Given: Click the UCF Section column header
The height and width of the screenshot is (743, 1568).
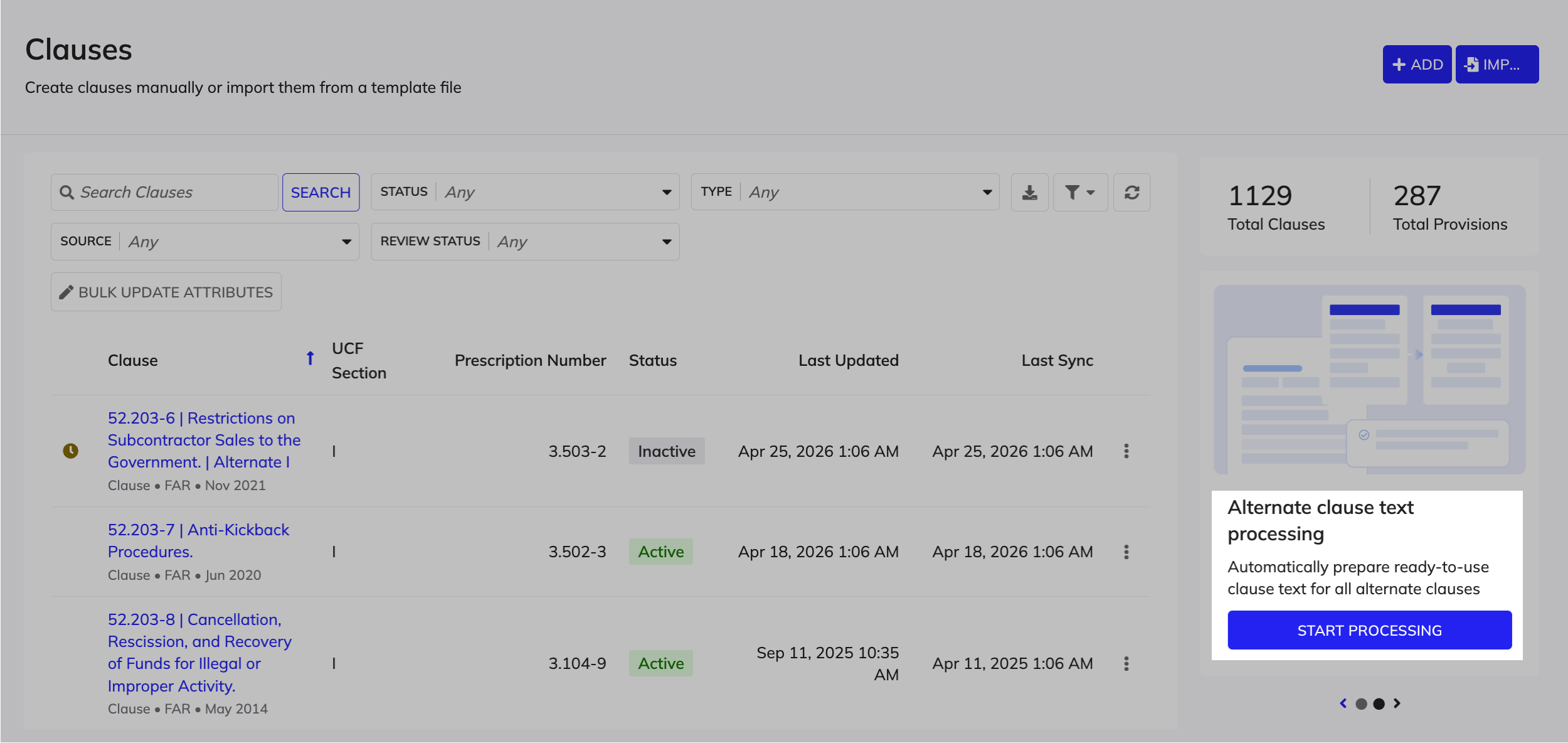Looking at the screenshot, I should click(359, 360).
